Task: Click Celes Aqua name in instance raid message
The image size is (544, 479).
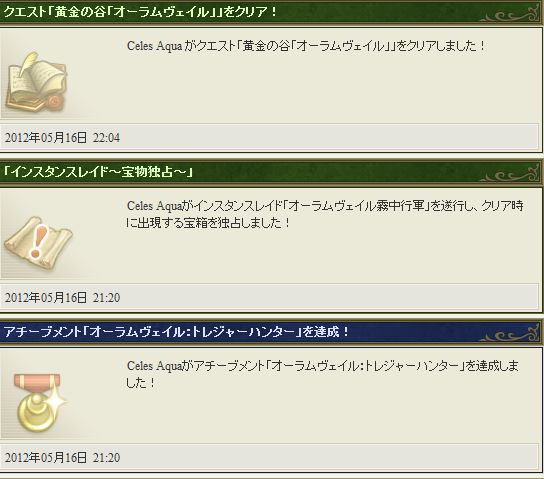Action: pos(154,206)
